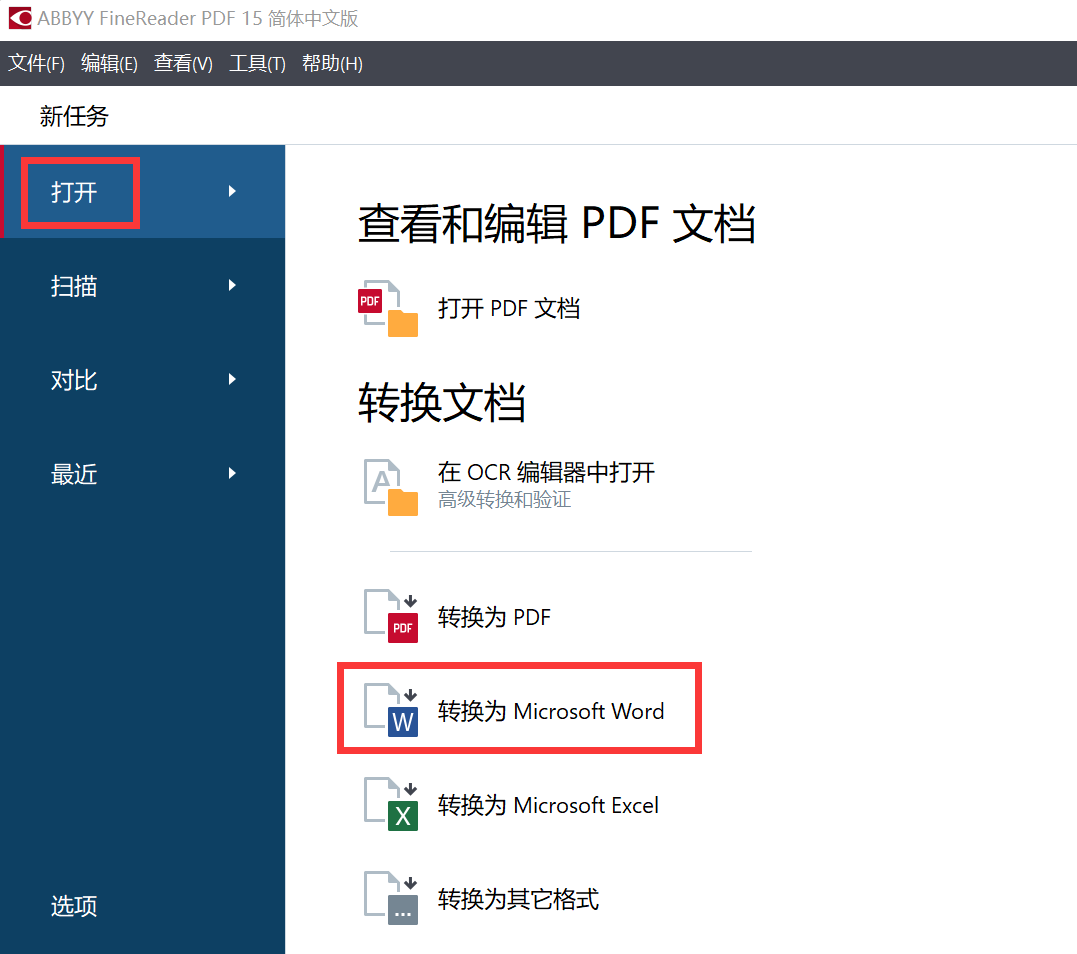
Task: Open the 工具(T) menu
Action: pyautogui.click(x=258, y=63)
